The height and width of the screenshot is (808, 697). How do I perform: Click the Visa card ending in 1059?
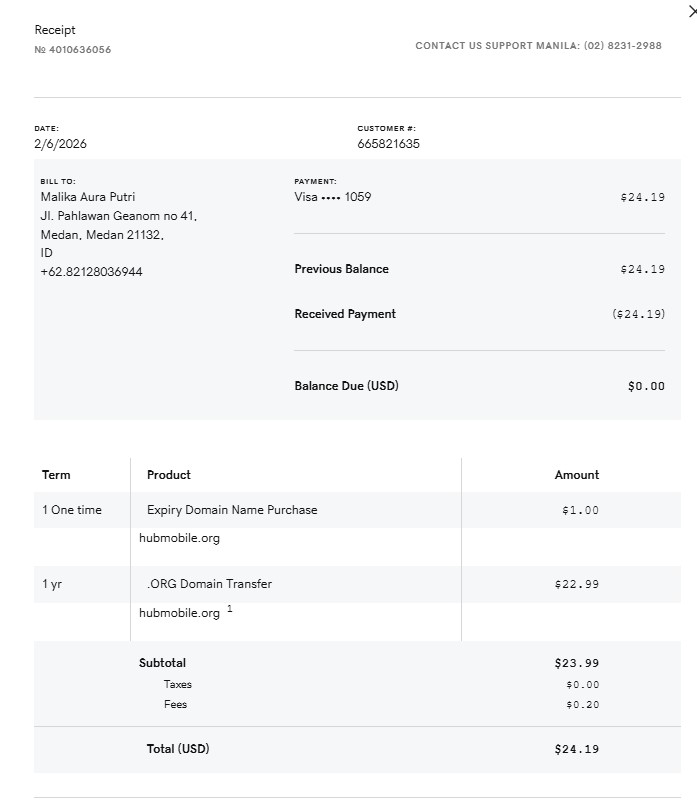click(x=332, y=197)
